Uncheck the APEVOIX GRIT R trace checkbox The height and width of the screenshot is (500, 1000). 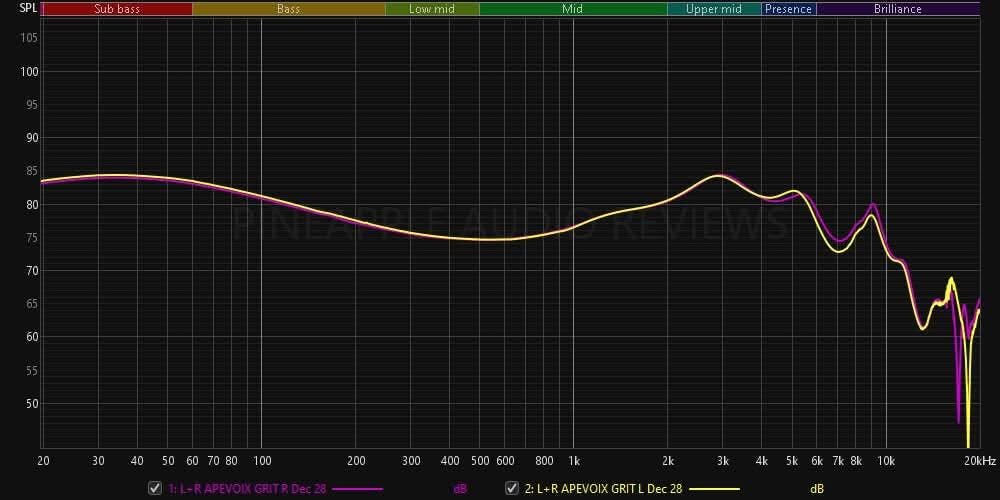tap(155, 488)
